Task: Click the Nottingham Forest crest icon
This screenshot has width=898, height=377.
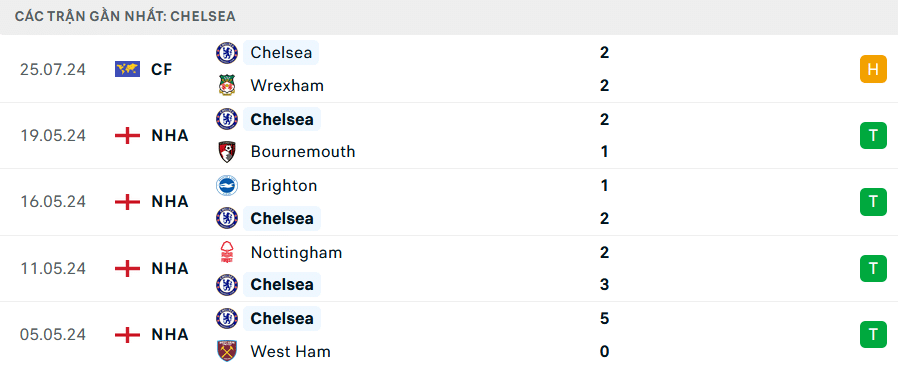Action: coord(227,252)
